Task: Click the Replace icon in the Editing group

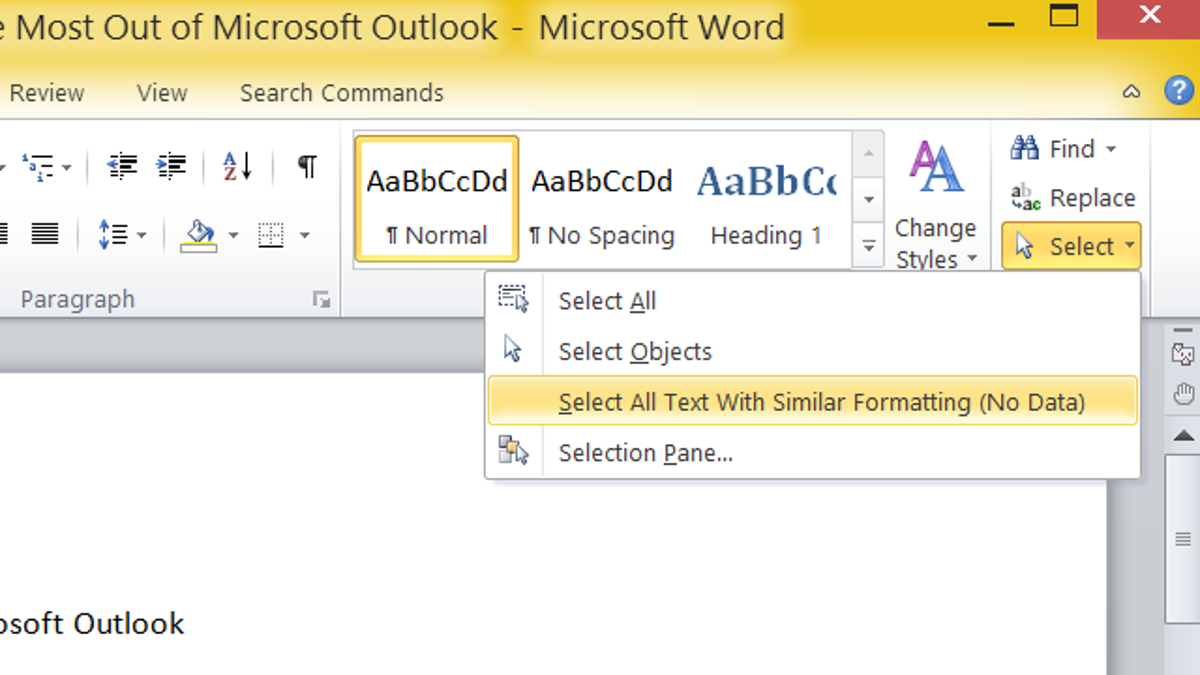Action: [1025, 197]
